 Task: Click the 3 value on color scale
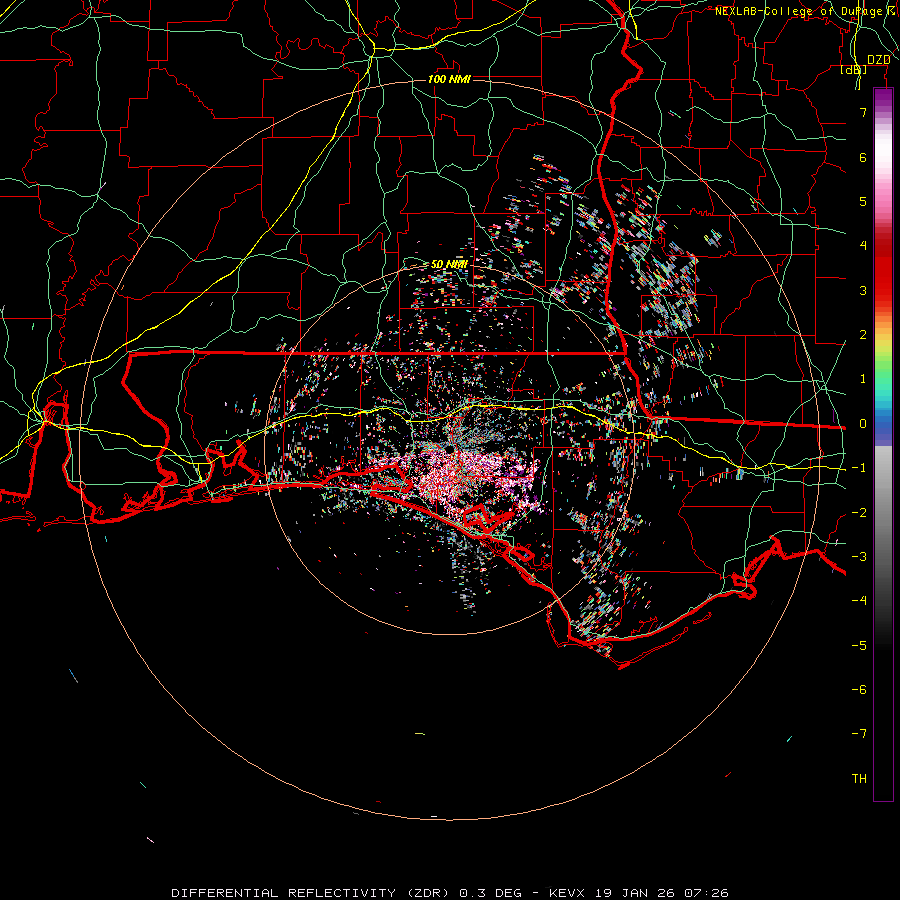[863, 290]
